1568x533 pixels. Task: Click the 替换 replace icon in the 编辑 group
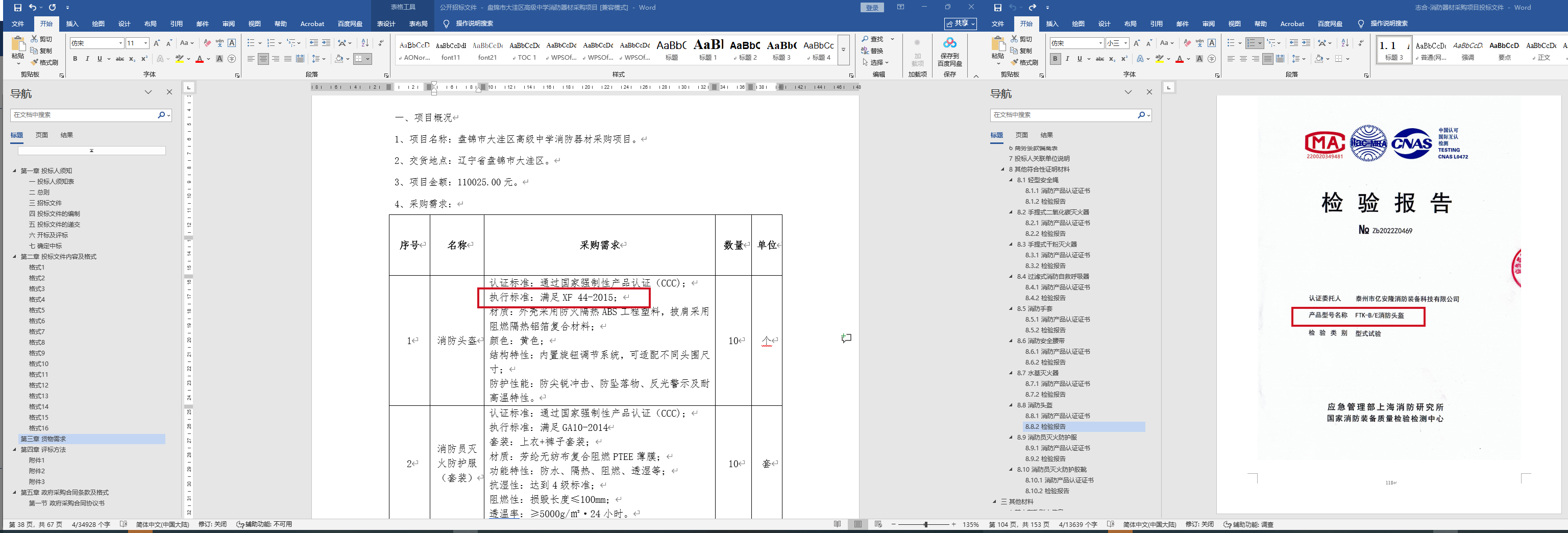872,51
